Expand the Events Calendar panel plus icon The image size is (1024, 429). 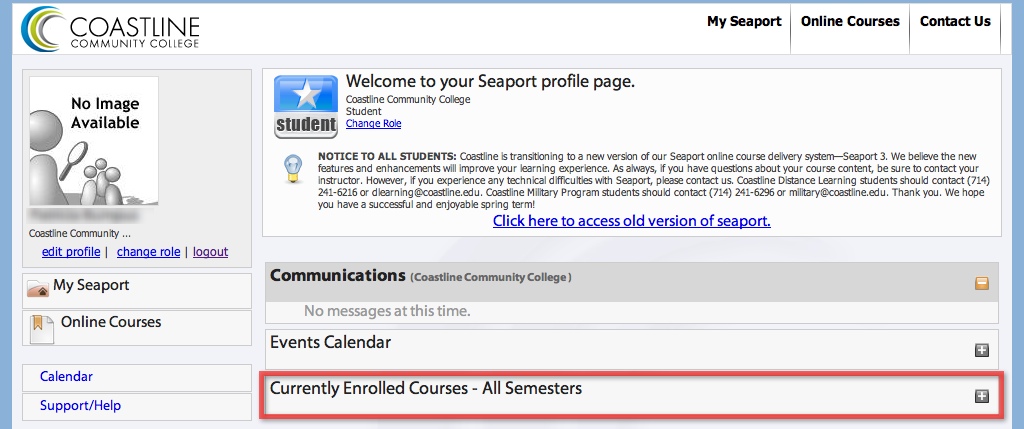(x=982, y=351)
